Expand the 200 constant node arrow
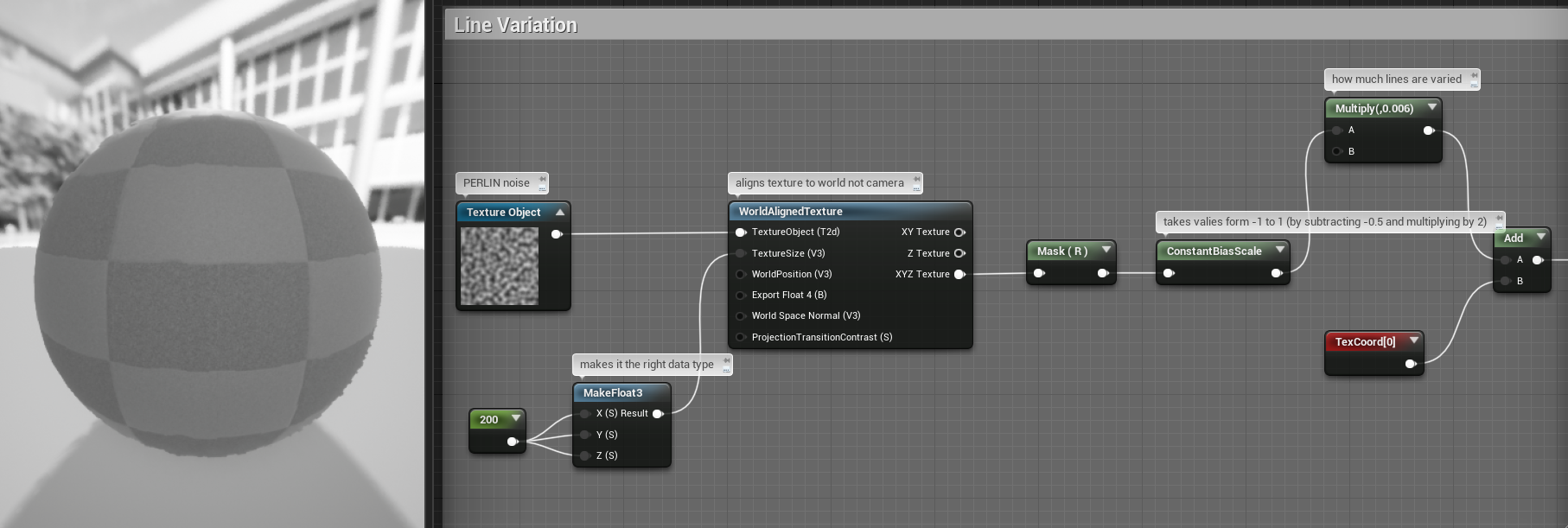This screenshot has height=528, width=1568. pos(516,418)
